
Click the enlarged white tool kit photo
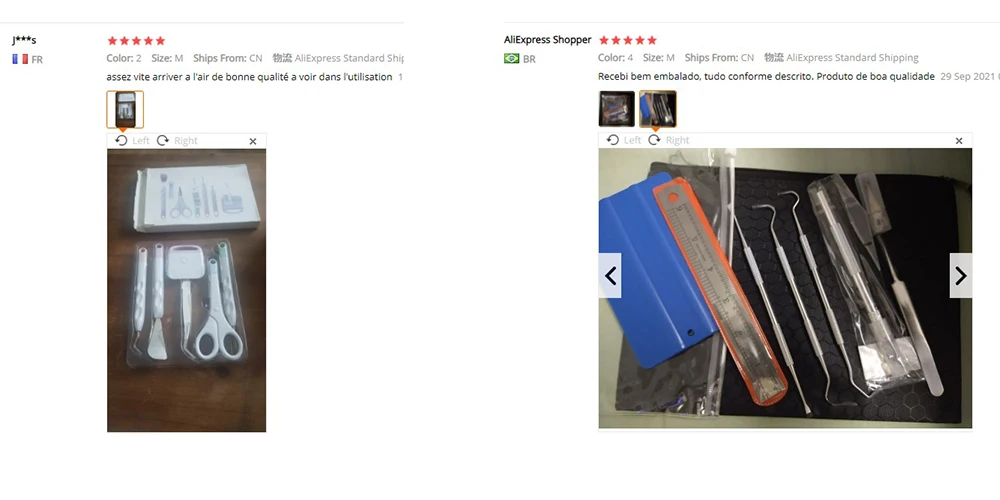(x=186, y=290)
